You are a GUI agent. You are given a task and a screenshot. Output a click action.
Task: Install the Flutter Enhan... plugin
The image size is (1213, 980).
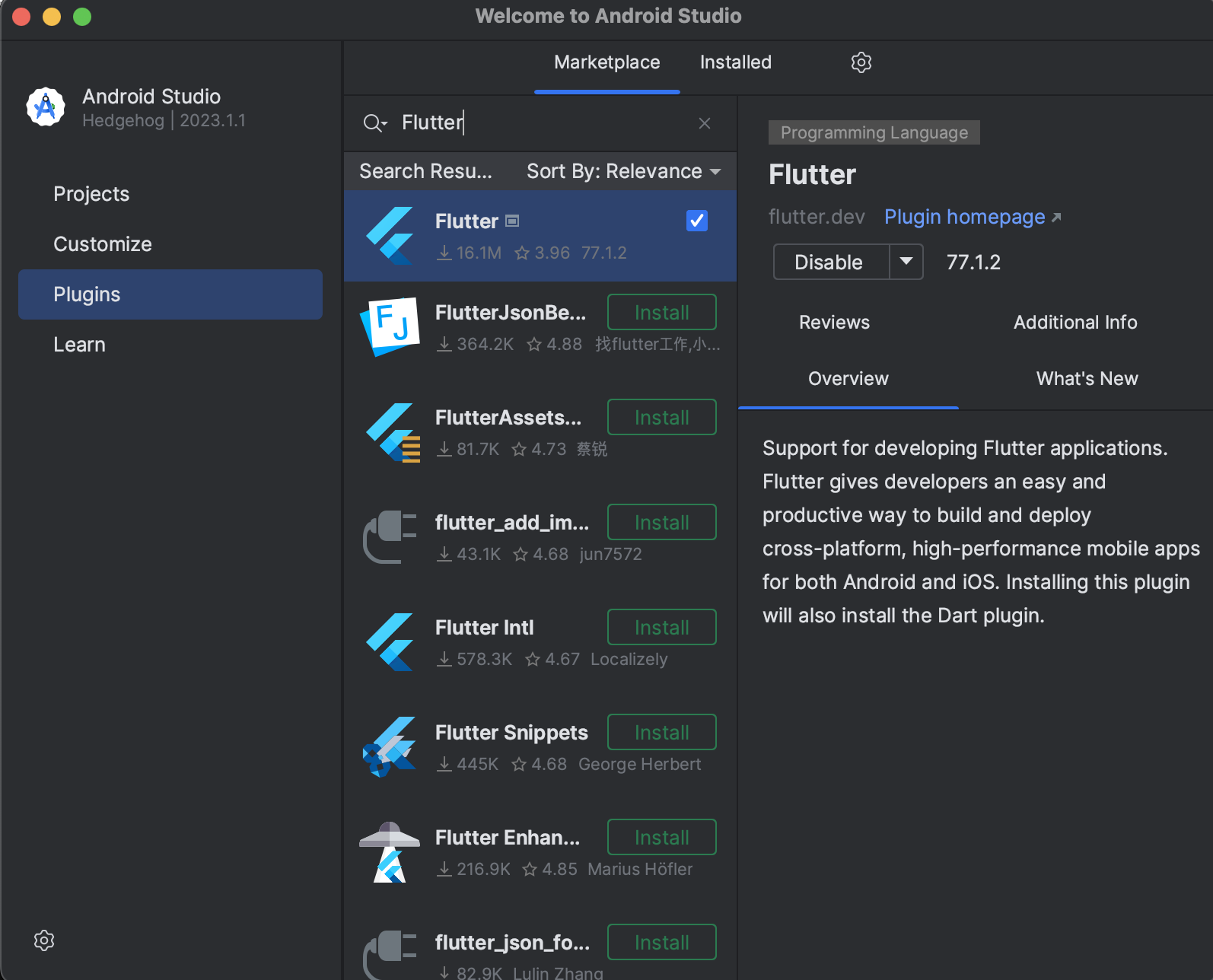click(x=662, y=837)
